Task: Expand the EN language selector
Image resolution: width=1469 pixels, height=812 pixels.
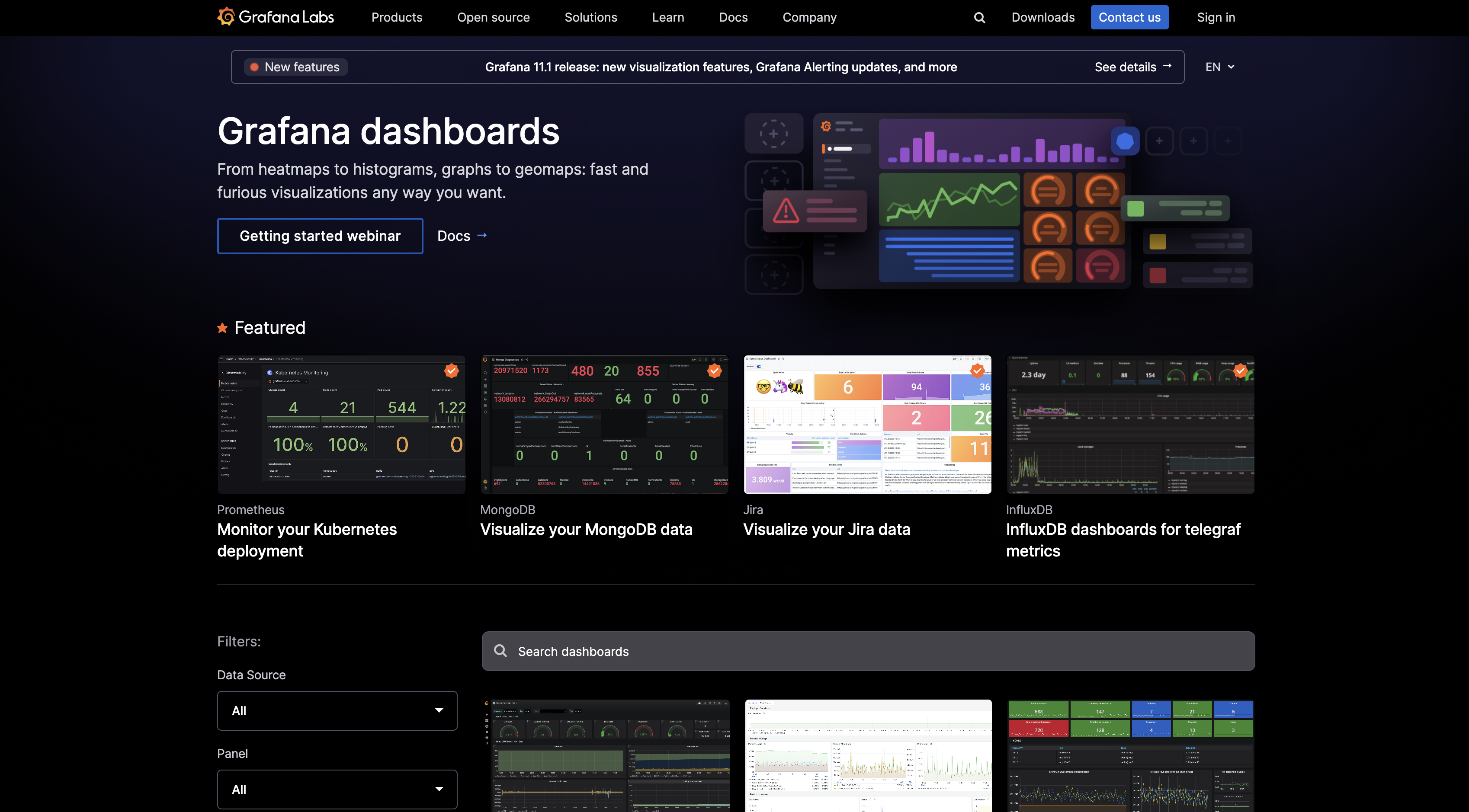Action: tap(1219, 67)
